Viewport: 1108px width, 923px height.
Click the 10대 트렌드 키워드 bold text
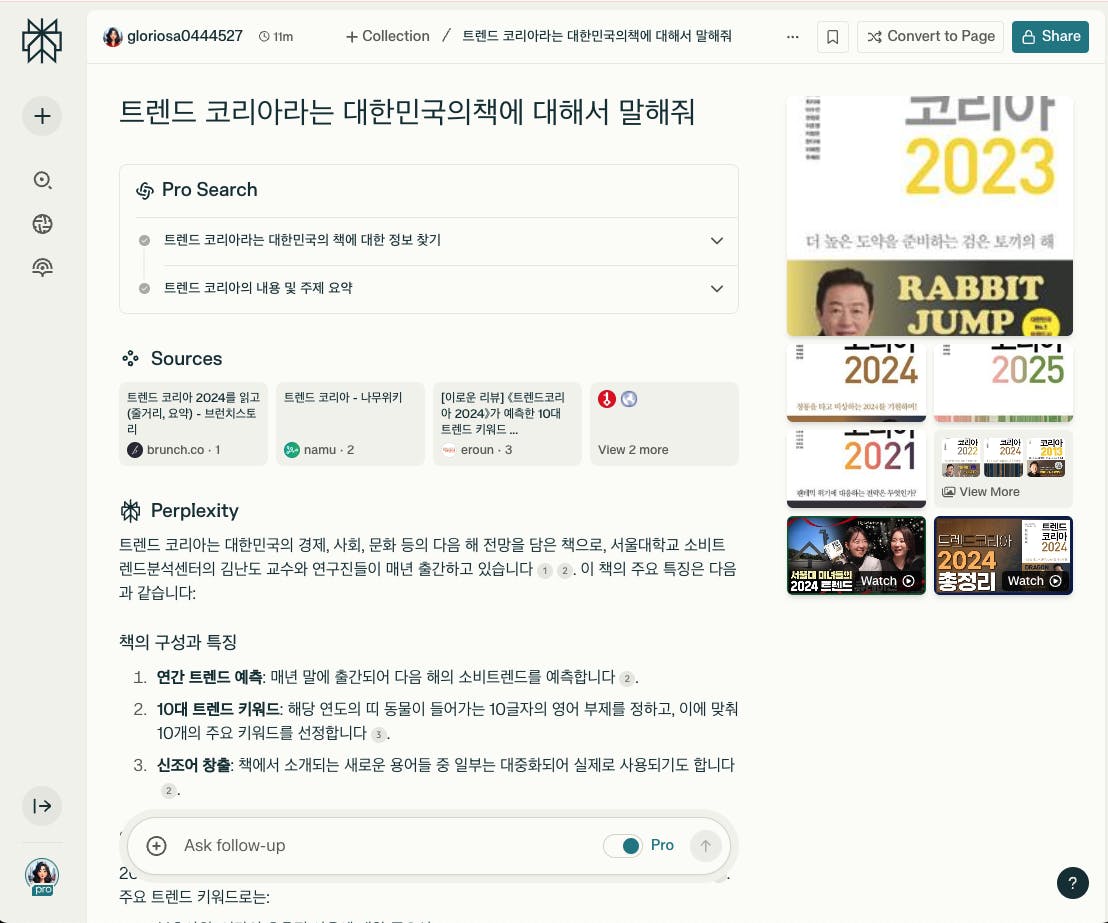[x=218, y=709]
